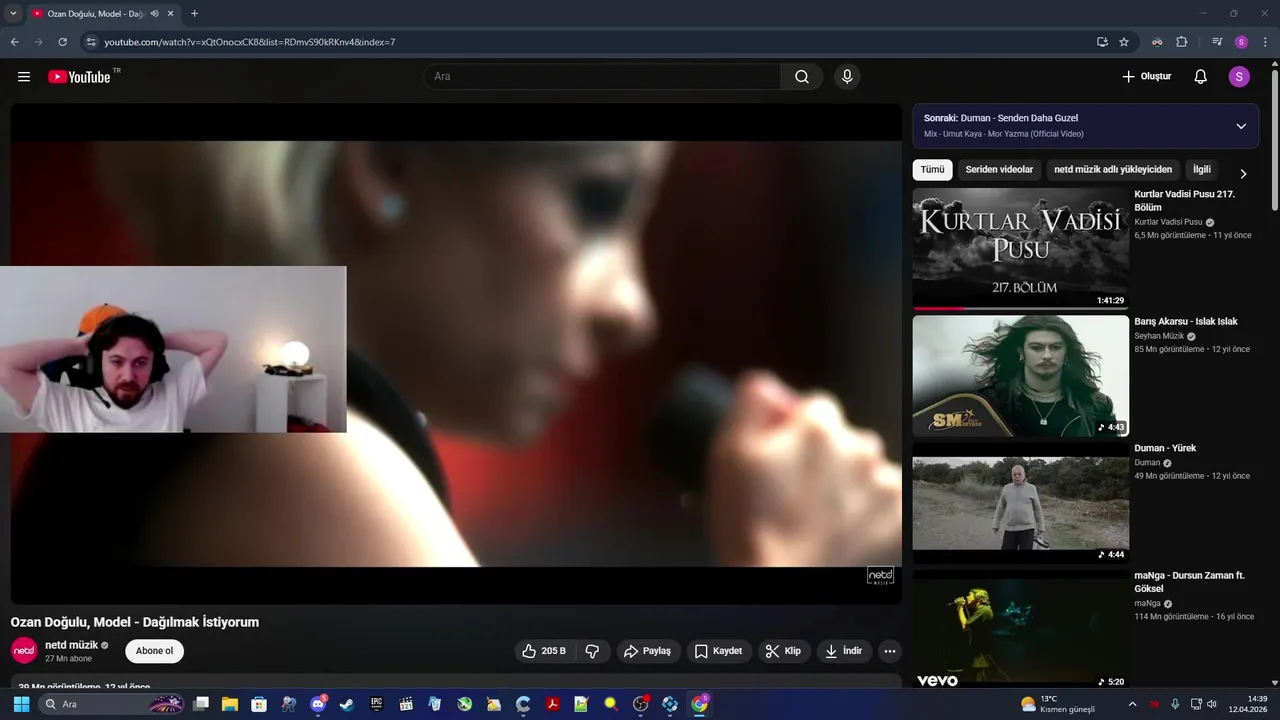Open Chrome three-dot menu
The image size is (1280, 720).
(1264, 42)
